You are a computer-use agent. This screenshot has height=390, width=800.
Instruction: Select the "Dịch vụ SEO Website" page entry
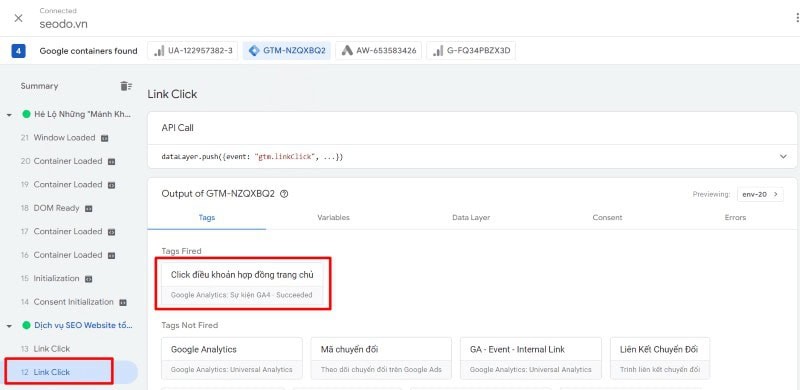click(x=83, y=326)
